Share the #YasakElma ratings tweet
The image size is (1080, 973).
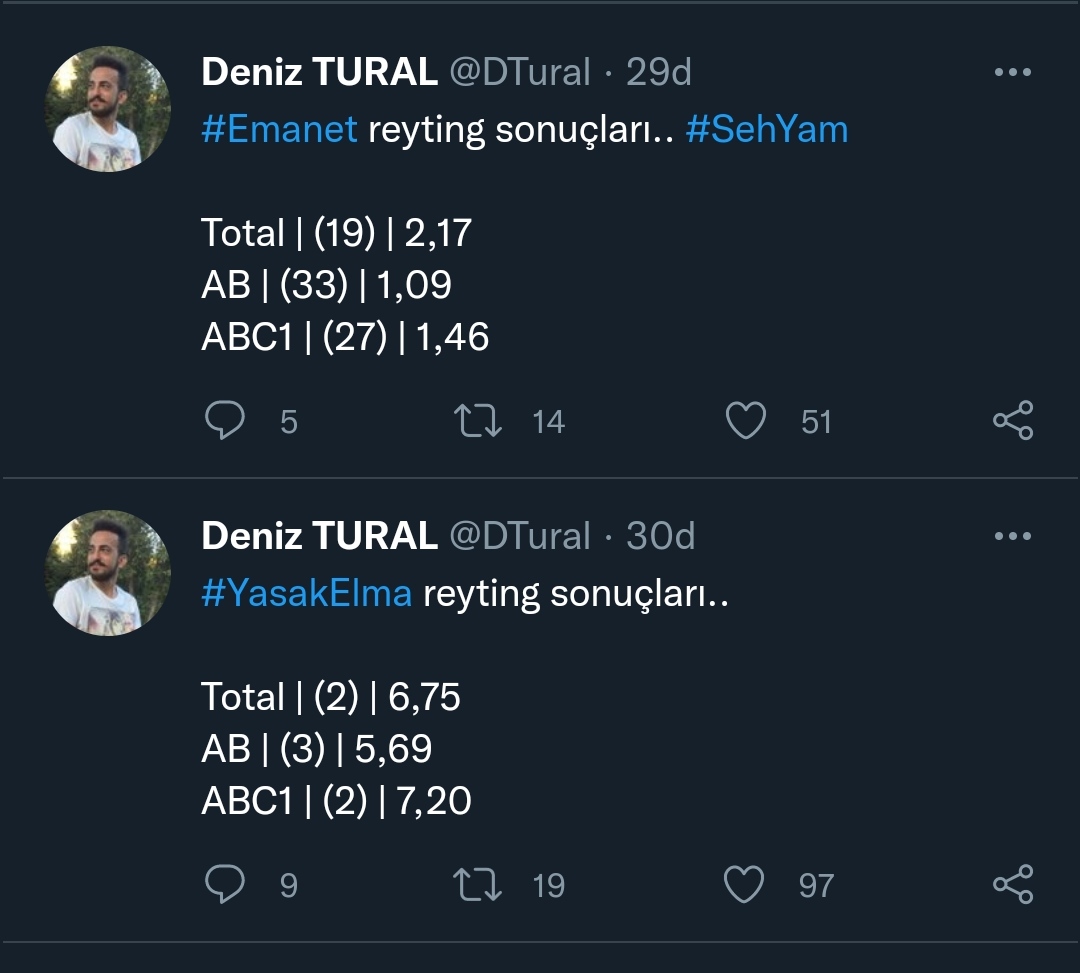coord(1012,885)
